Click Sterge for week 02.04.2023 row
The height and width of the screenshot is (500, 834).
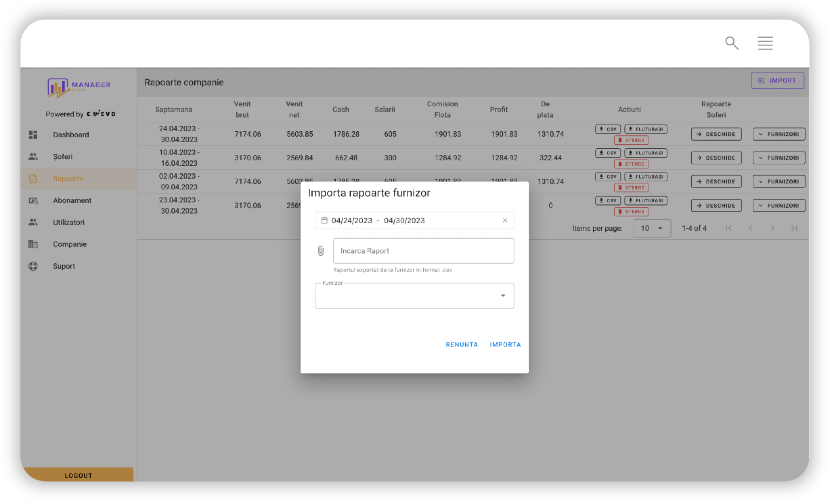point(631,188)
